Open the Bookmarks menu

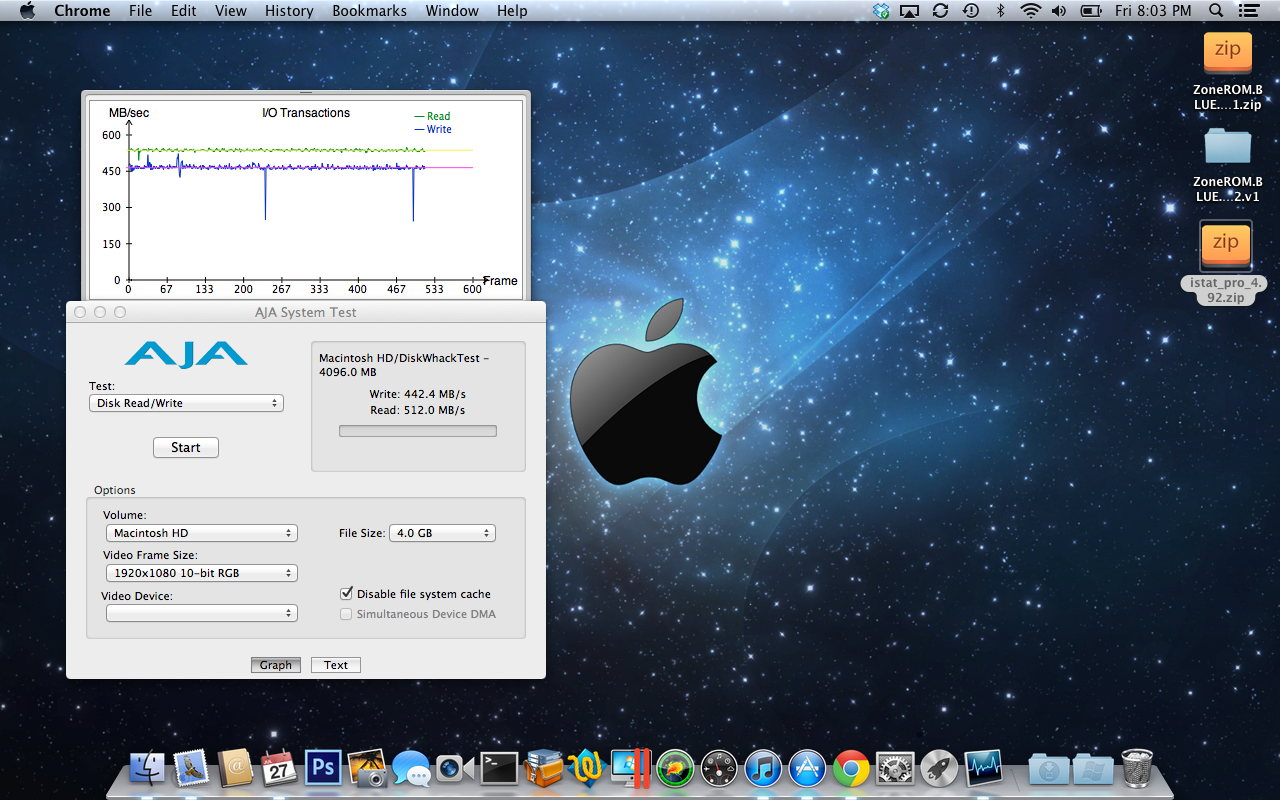click(369, 11)
